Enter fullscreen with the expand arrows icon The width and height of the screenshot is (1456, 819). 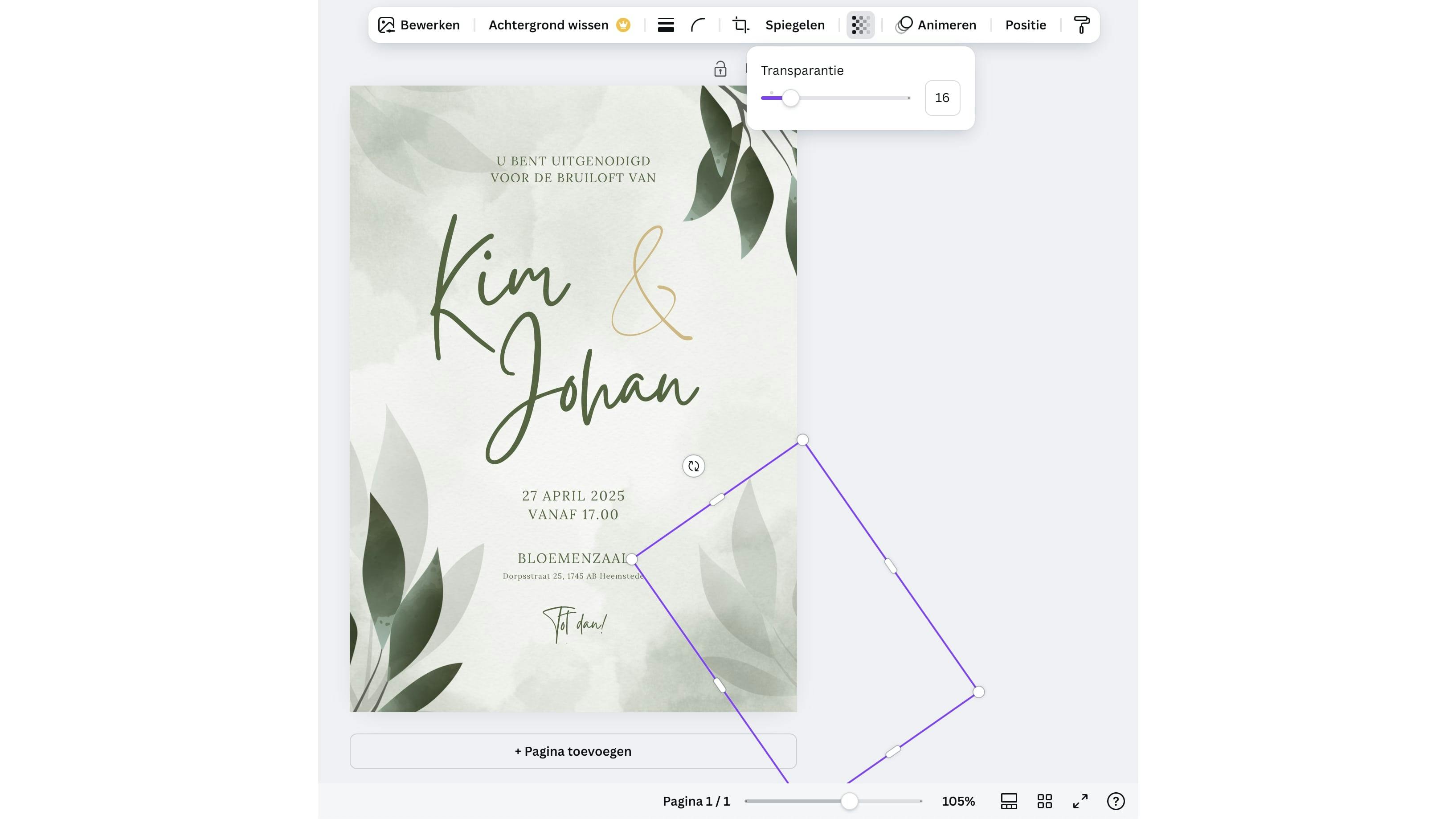click(1080, 801)
